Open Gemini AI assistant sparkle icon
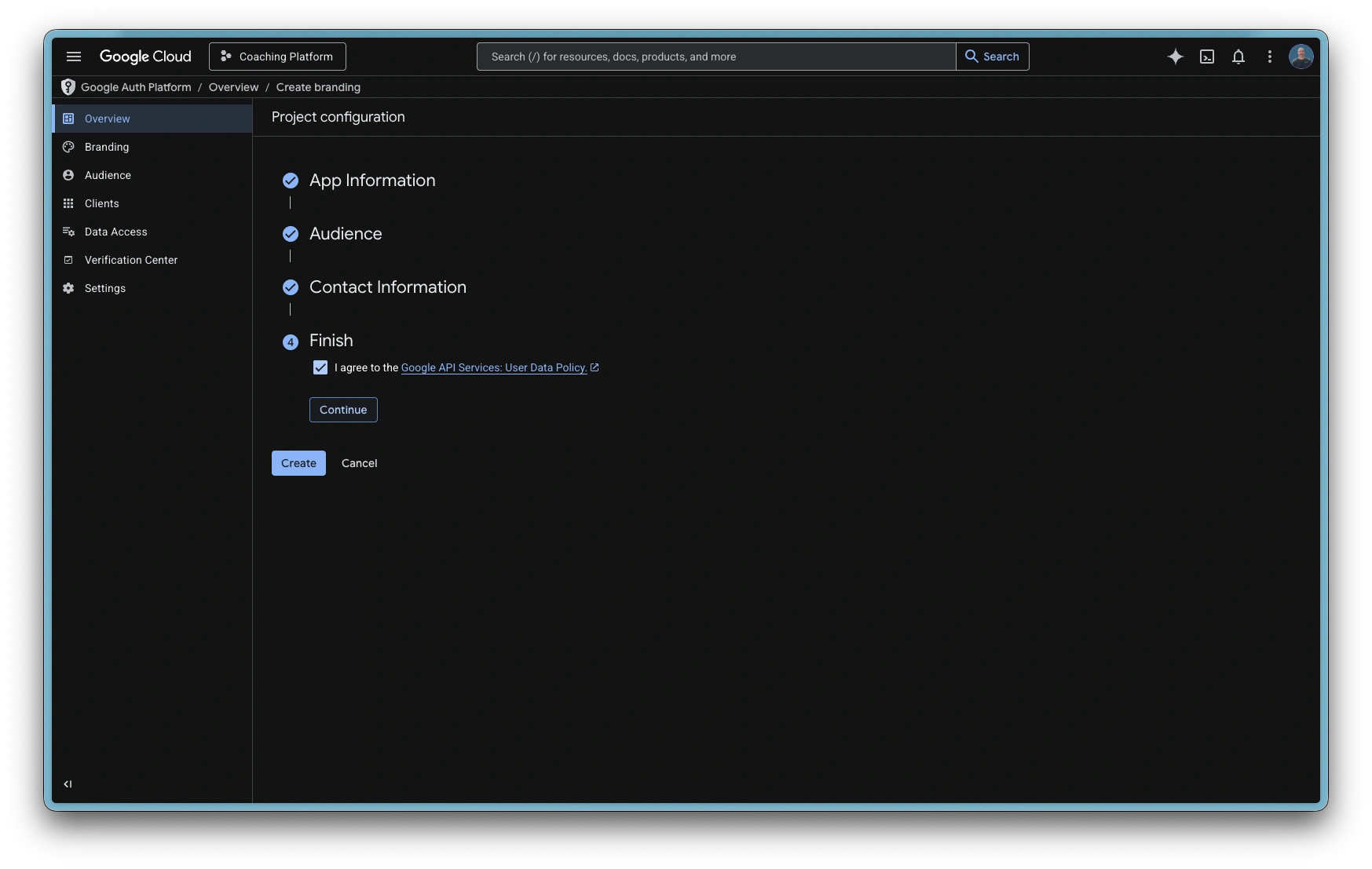Viewport: 1372px width, 869px height. point(1175,57)
